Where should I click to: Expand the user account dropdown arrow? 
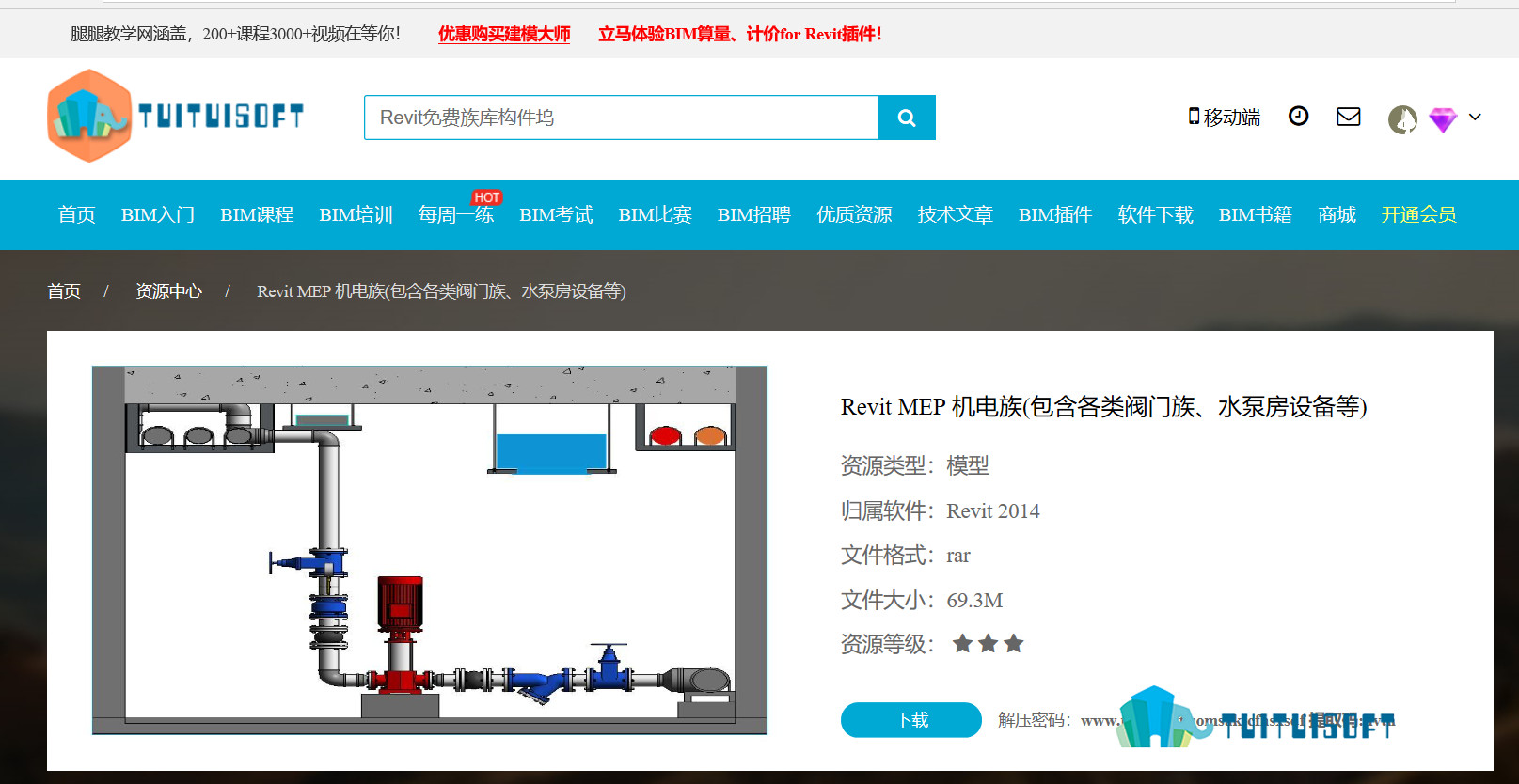(1475, 118)
